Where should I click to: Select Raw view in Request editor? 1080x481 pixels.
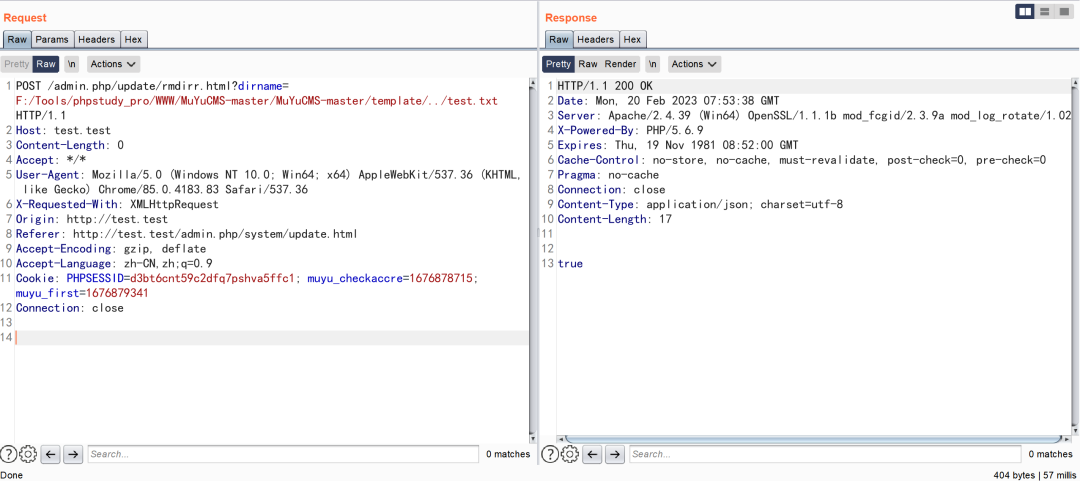tap(46, 64)
